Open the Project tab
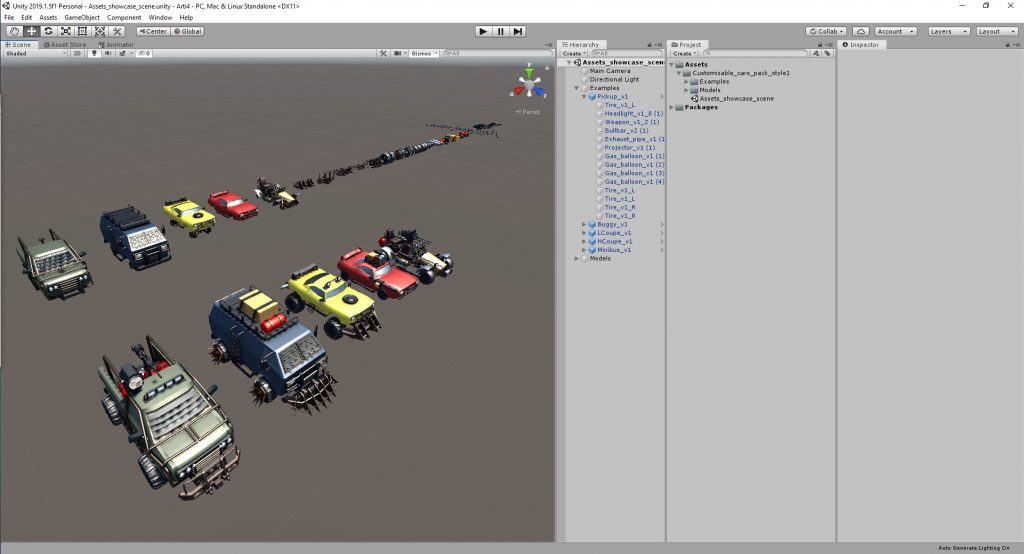The image size is (1024, 554). point(686,44)
